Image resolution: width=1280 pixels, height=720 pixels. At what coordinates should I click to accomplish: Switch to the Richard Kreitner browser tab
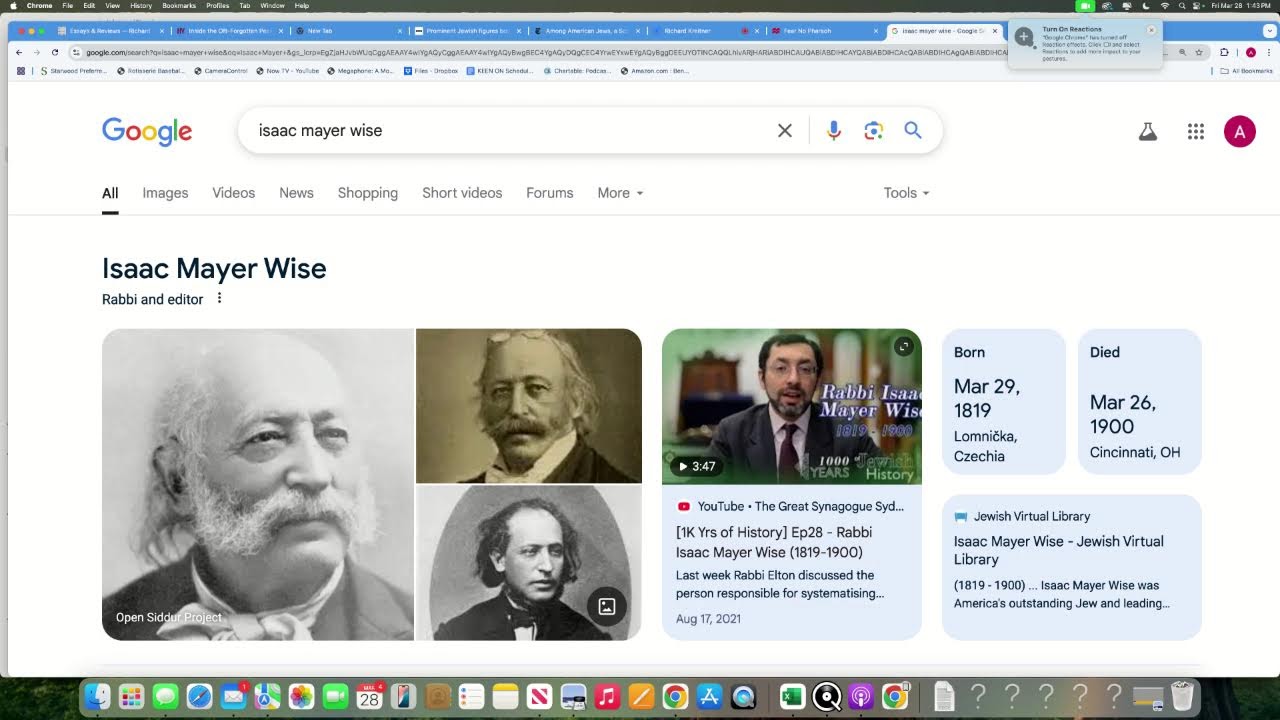[x=700, y=31]
